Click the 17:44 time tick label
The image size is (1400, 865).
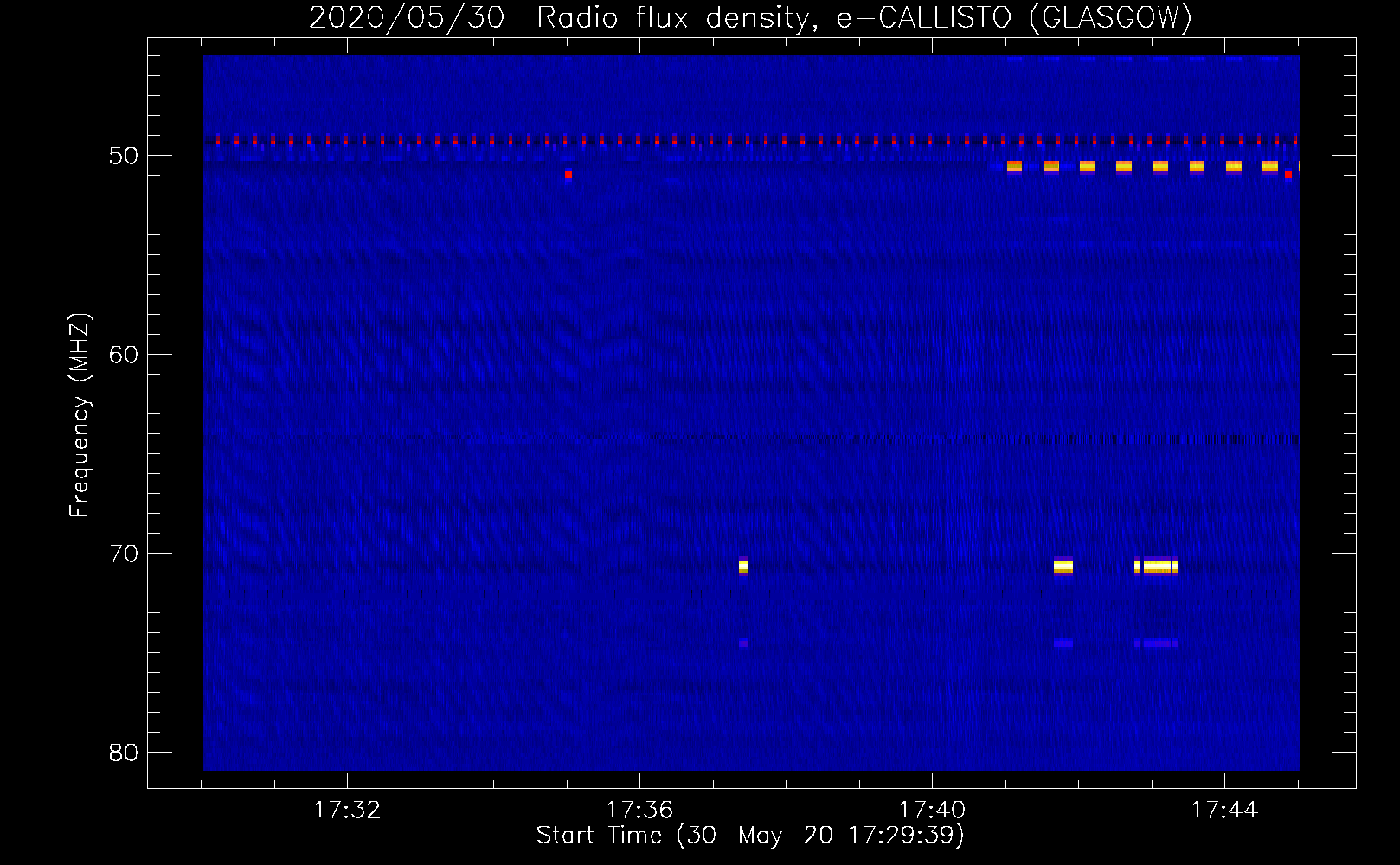(1224, 811)
